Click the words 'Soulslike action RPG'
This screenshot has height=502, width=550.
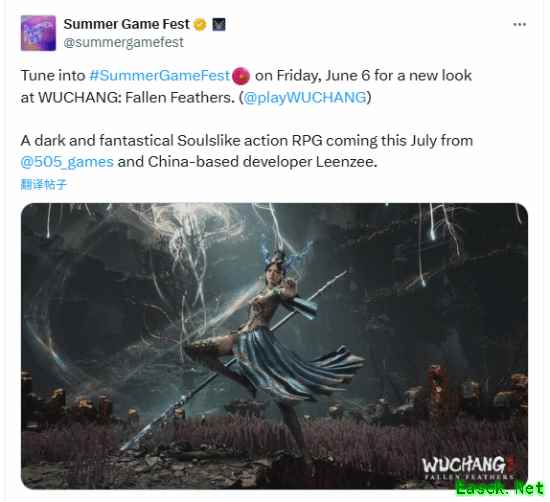pyautogui.click(x=249, y=141)
